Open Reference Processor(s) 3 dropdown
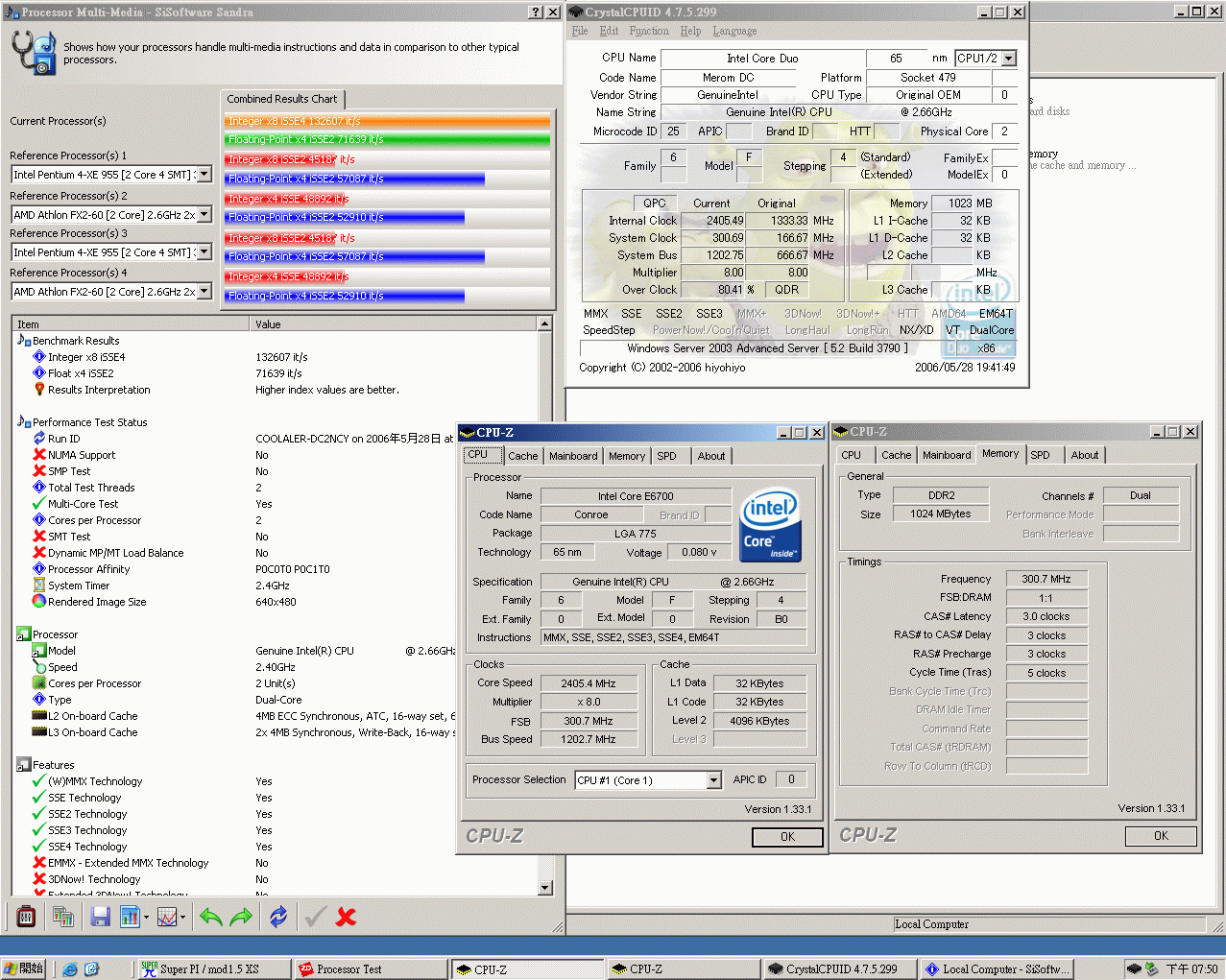Screen dimensions: 1226x980 coord(204,252)
